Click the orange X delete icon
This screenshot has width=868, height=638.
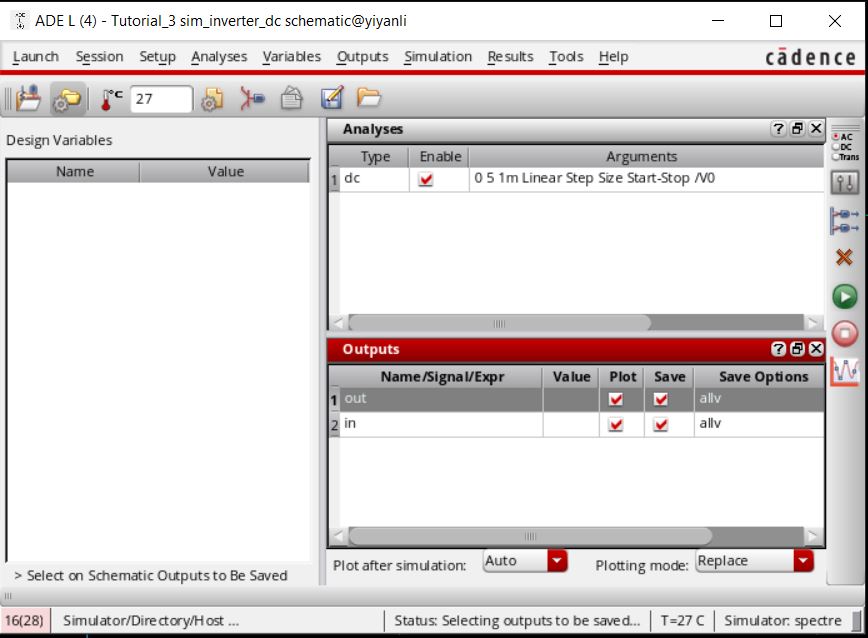pyautogui.click(x=845, y=258)
